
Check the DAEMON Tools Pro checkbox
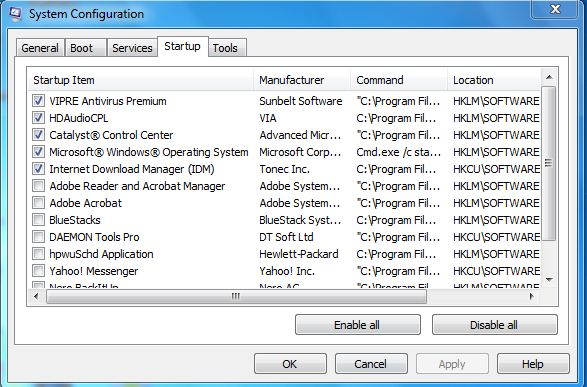tap(38, 237)
